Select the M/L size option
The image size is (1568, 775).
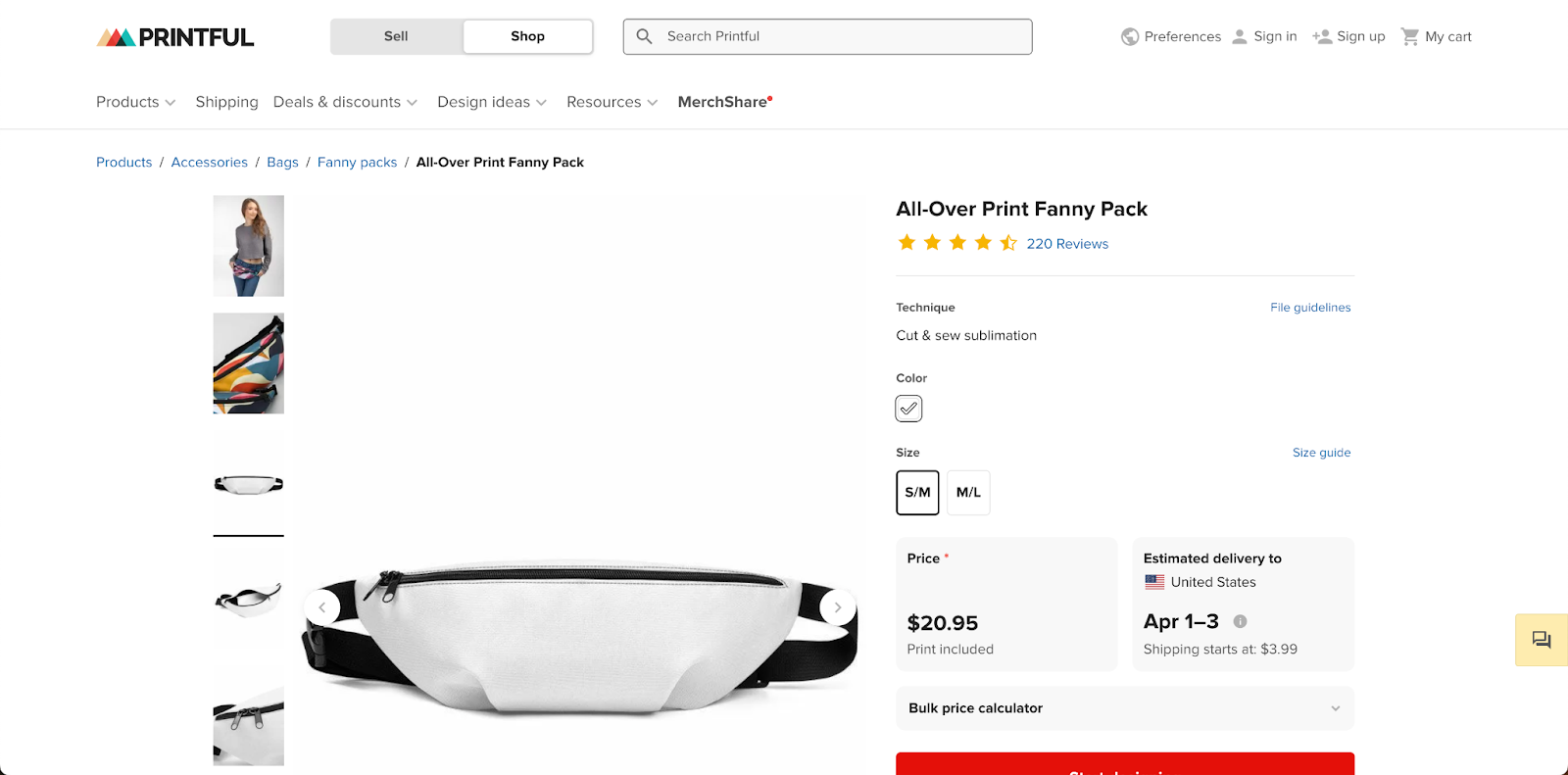[968, 493]
